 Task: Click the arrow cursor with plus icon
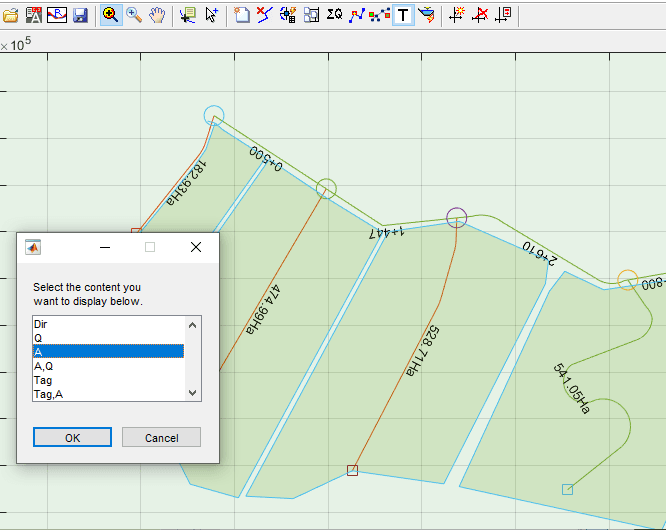[x=211, y=15]
